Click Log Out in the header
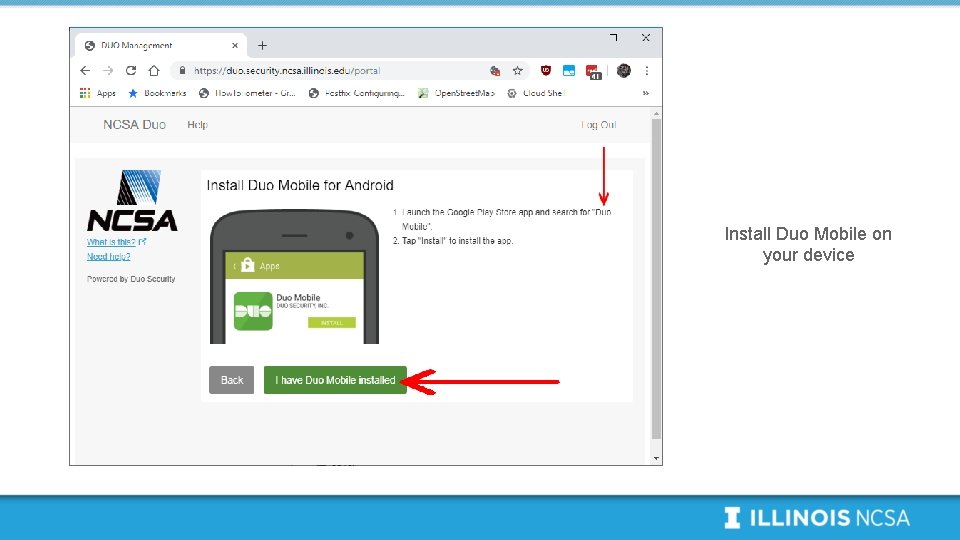The image size is (960, 540). click(x=599, y=125)
